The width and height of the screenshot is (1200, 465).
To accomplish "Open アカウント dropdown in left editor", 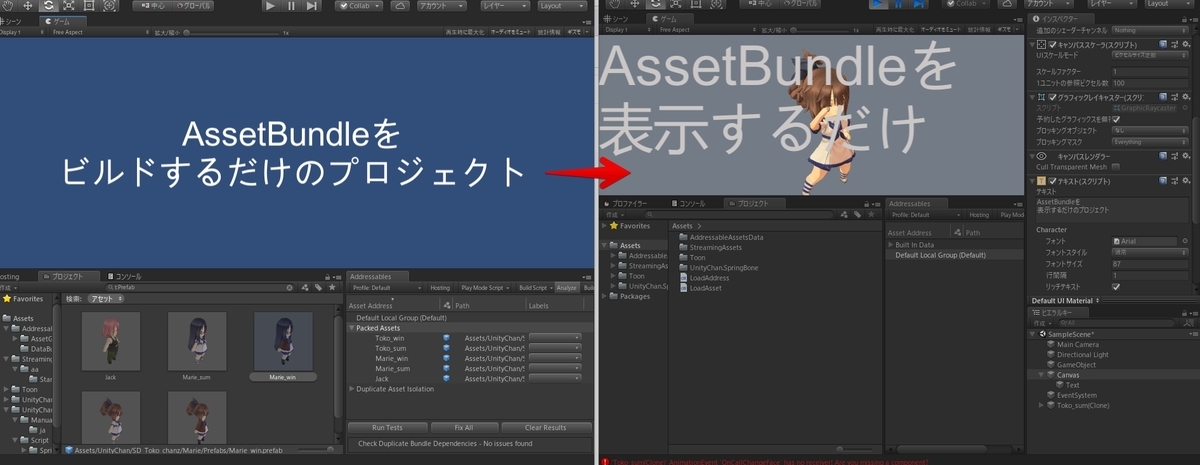I will (x=442, y=5).
